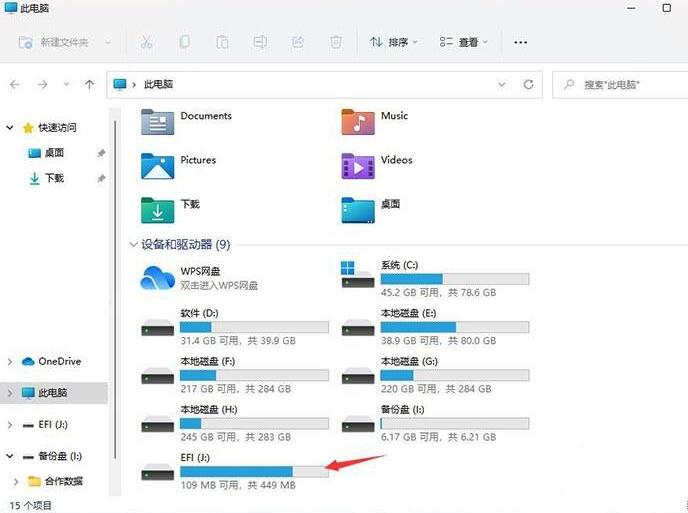688x513 pixels.
Task: Click the 本地磁盘 (E:) capacity bar
Action: [455, 327]
